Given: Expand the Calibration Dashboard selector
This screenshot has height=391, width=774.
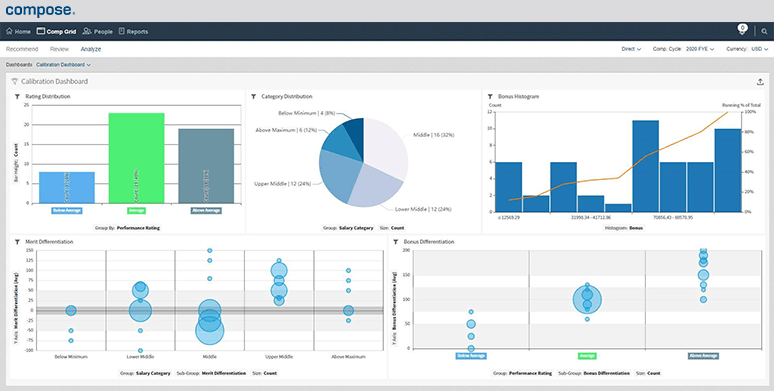Looking at the screenshot, I should (64, 65).
